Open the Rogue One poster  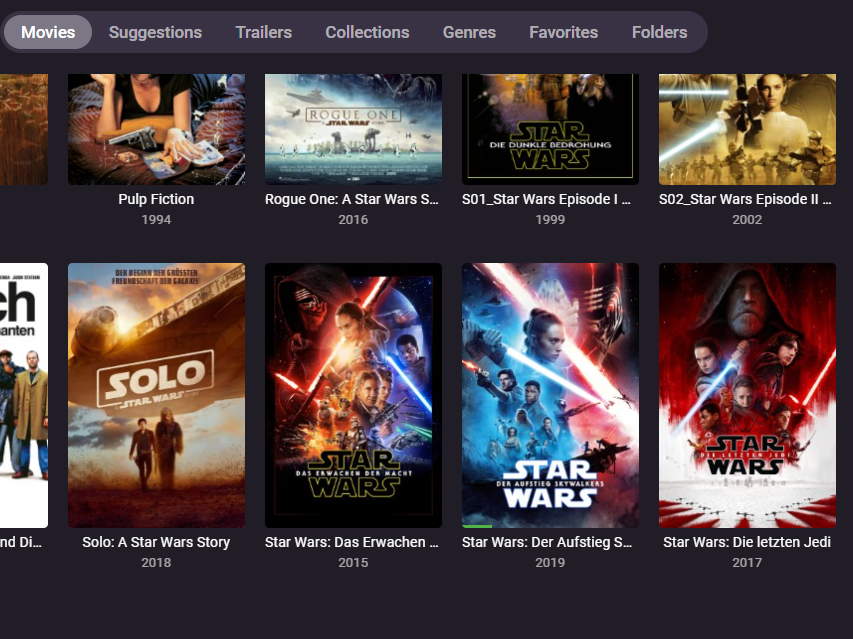(353, 129)
